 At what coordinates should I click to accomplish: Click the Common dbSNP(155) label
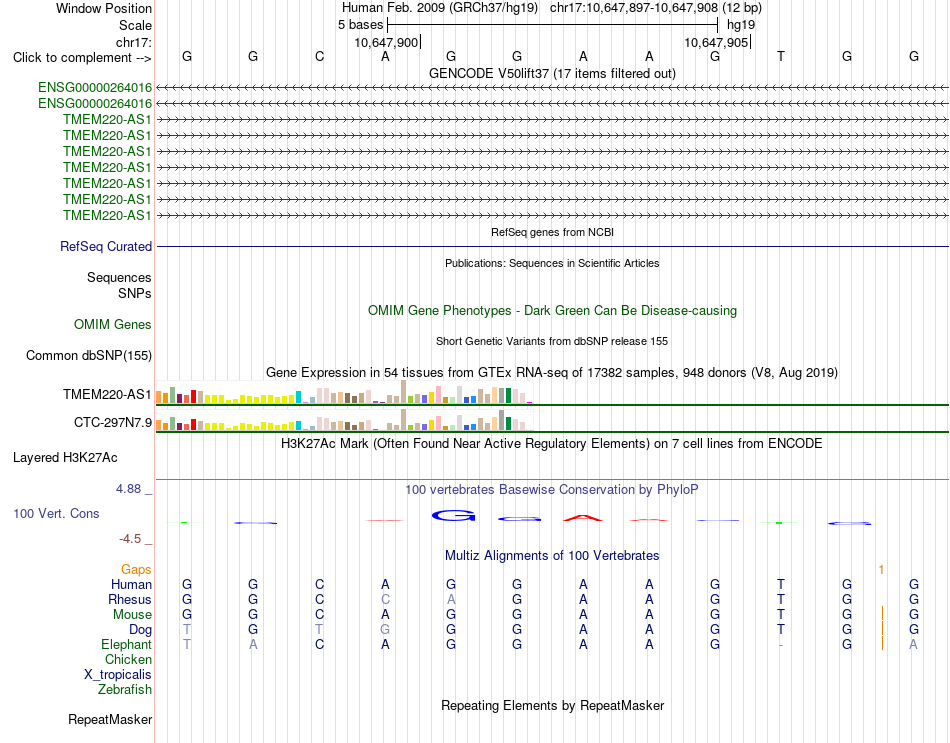tap(88, 355)
